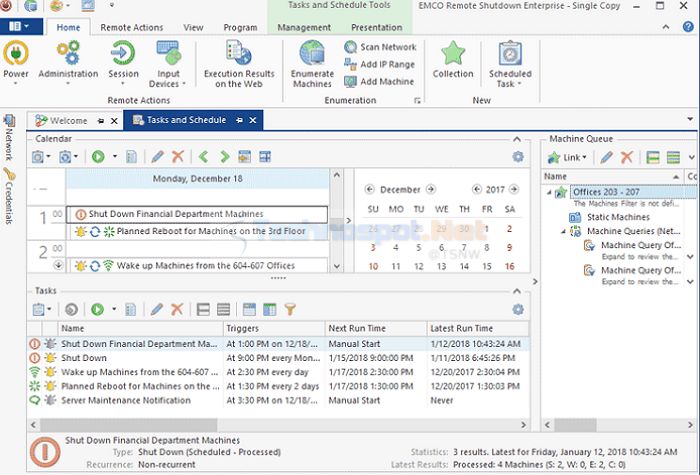
Task: Pin the Tasks and Schedule tab
Action: 239,120
